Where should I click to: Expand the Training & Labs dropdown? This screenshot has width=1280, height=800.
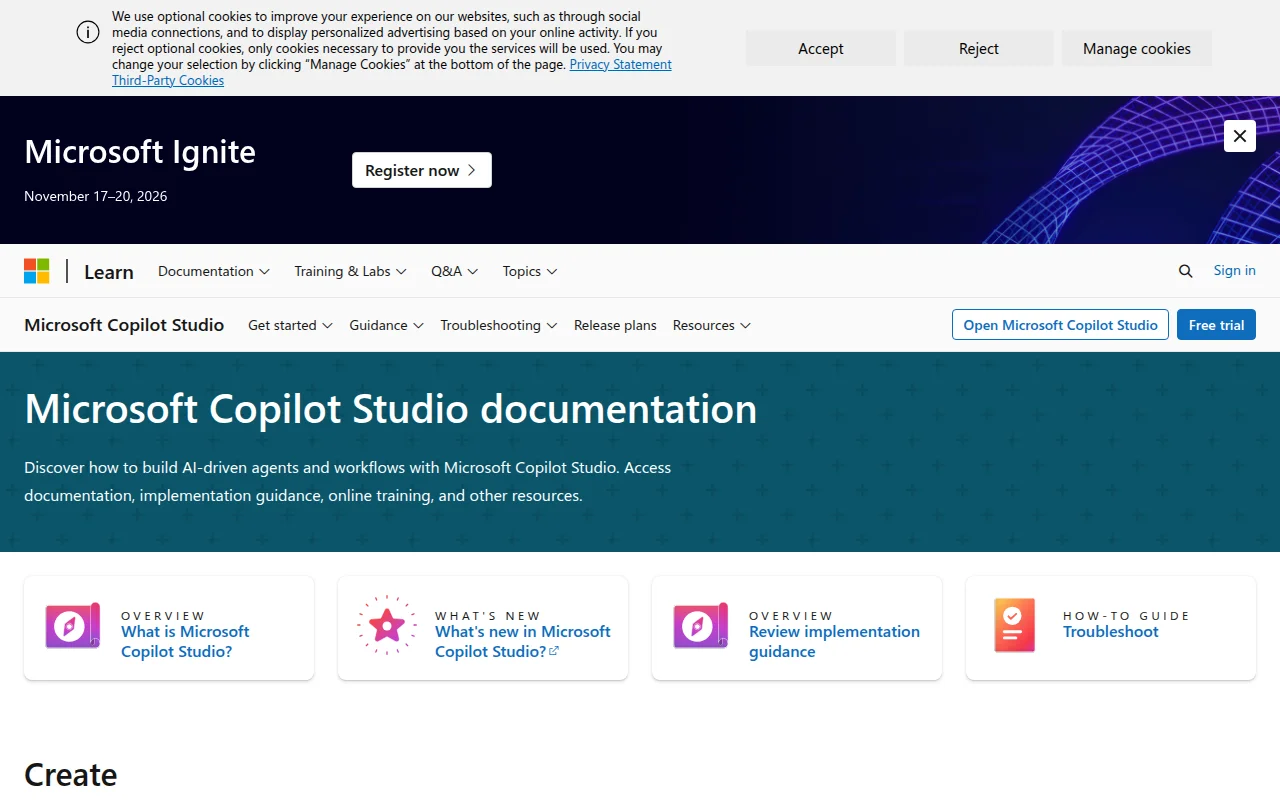(x=350, y=271)
